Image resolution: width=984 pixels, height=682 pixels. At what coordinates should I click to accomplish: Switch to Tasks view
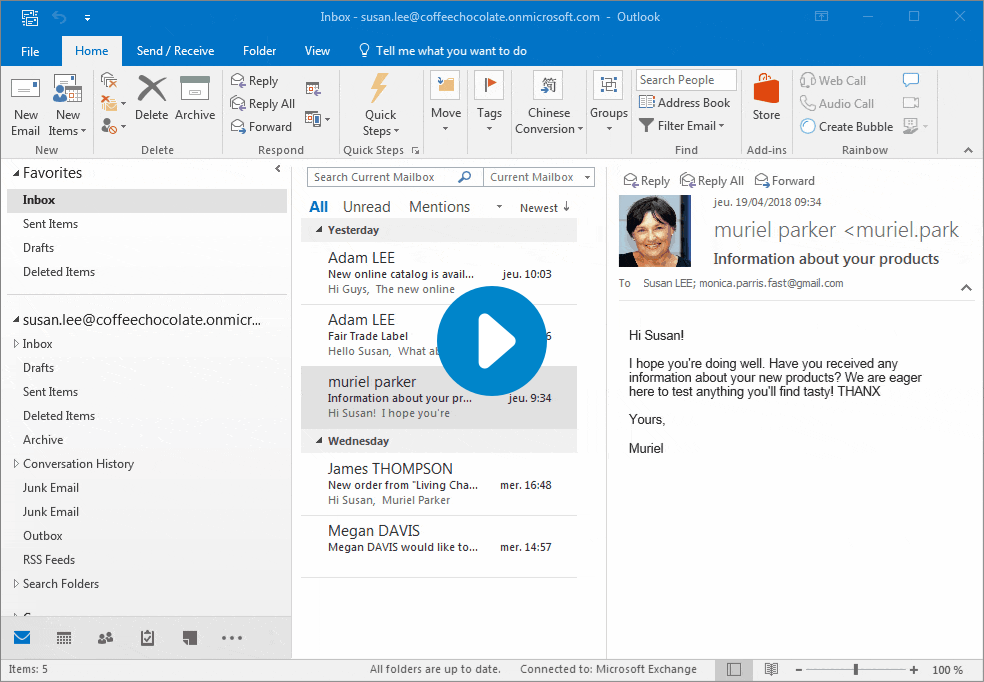coord(147,638)
